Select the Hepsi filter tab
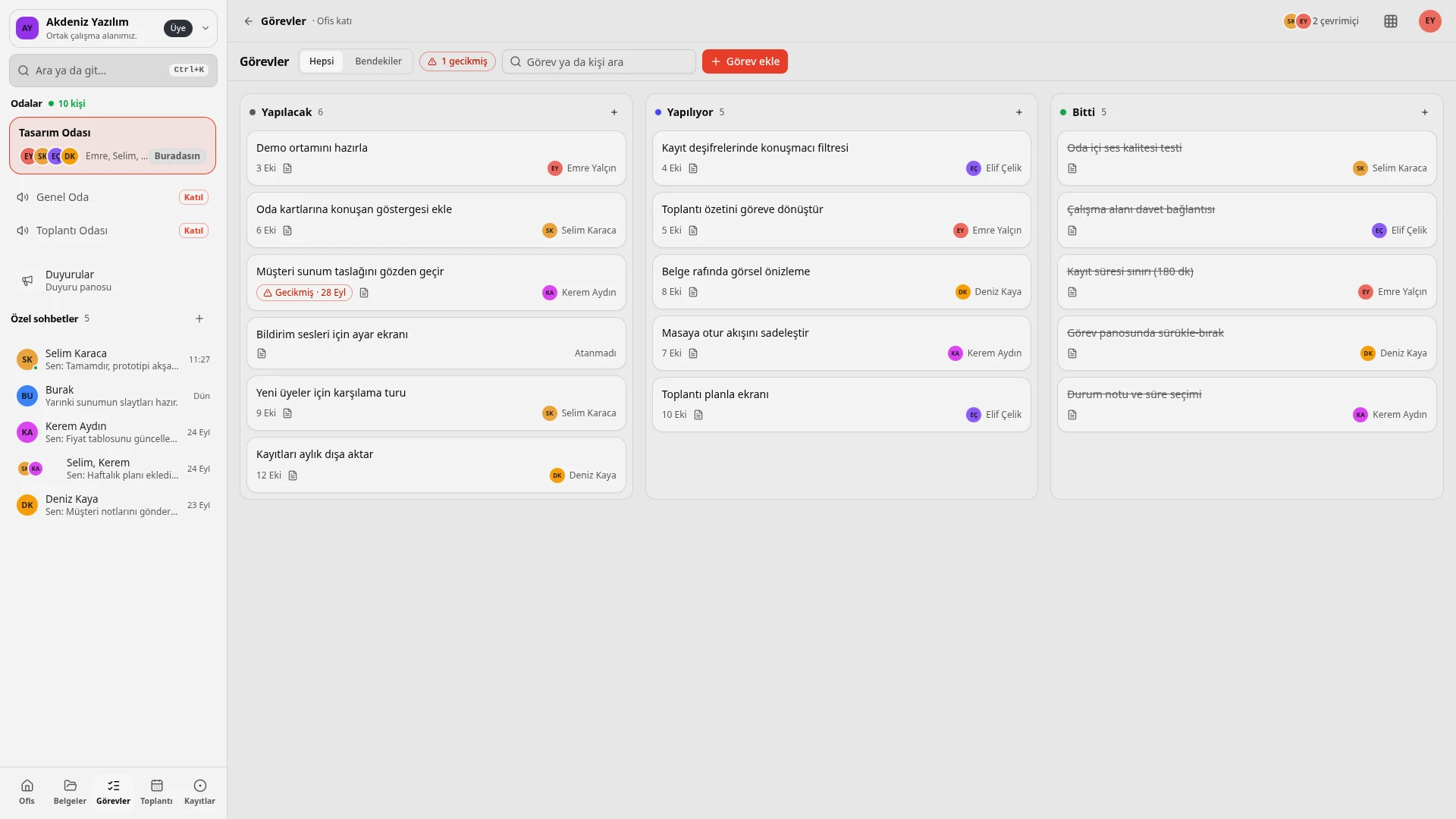 point(322,61)
